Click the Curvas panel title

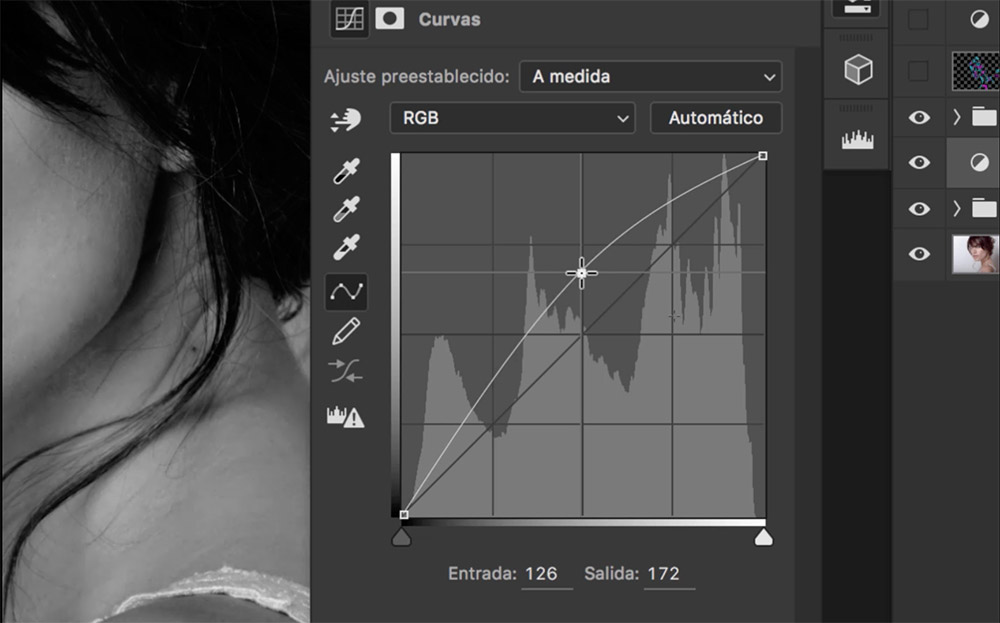click(x=450, y=19)
